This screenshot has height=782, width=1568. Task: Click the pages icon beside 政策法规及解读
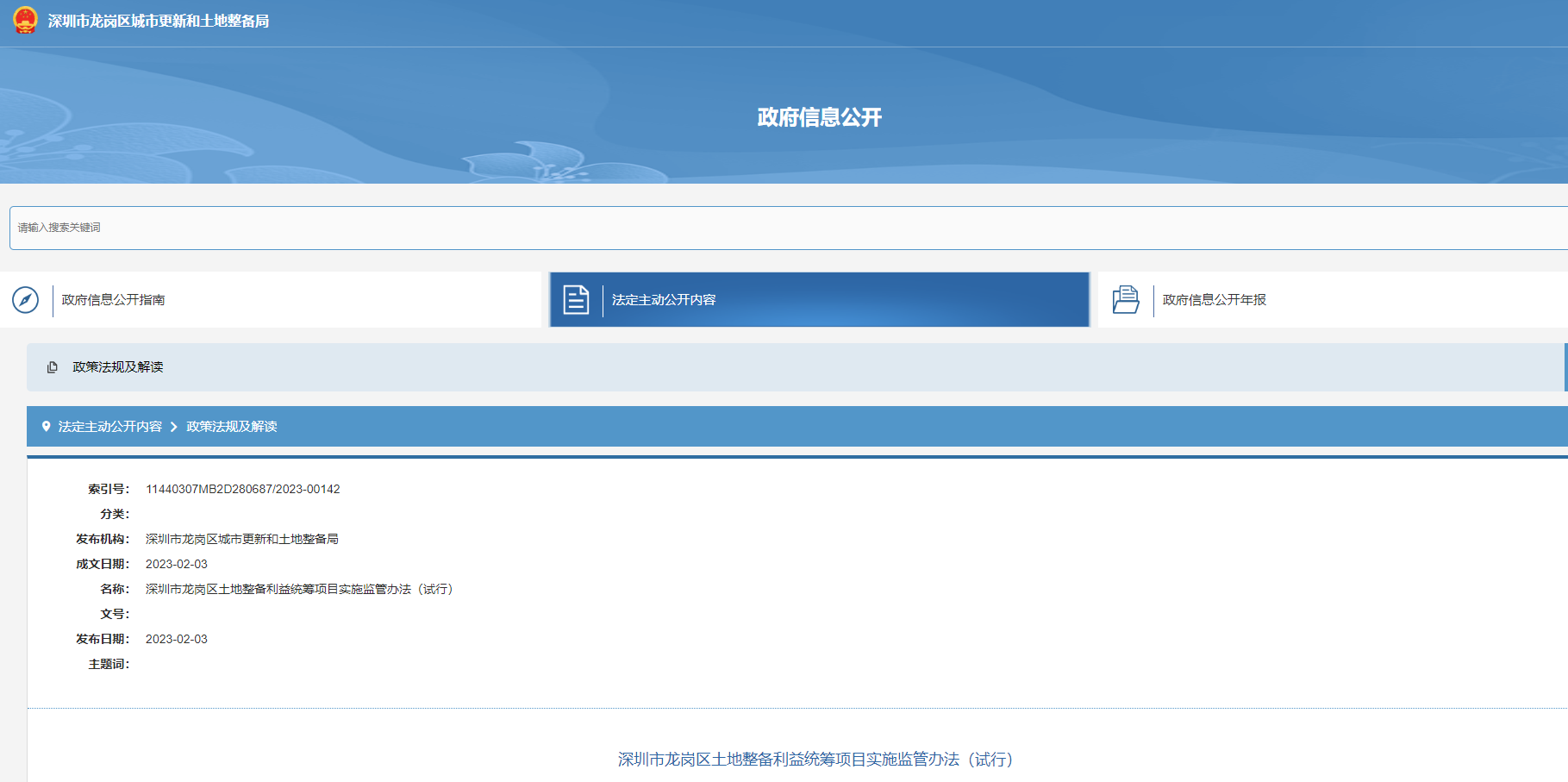53,367
